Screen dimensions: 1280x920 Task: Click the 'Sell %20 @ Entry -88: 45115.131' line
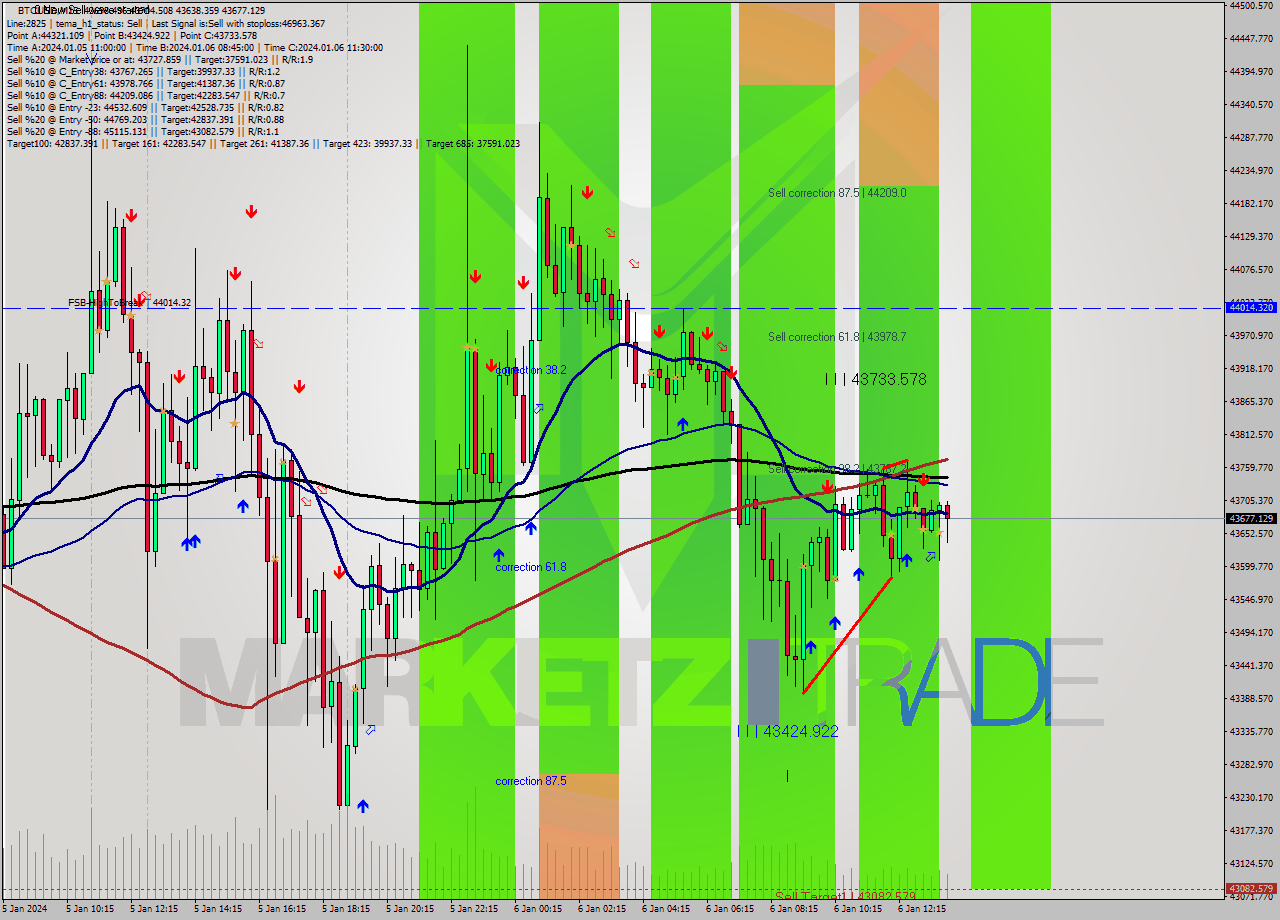coord(141,131)
